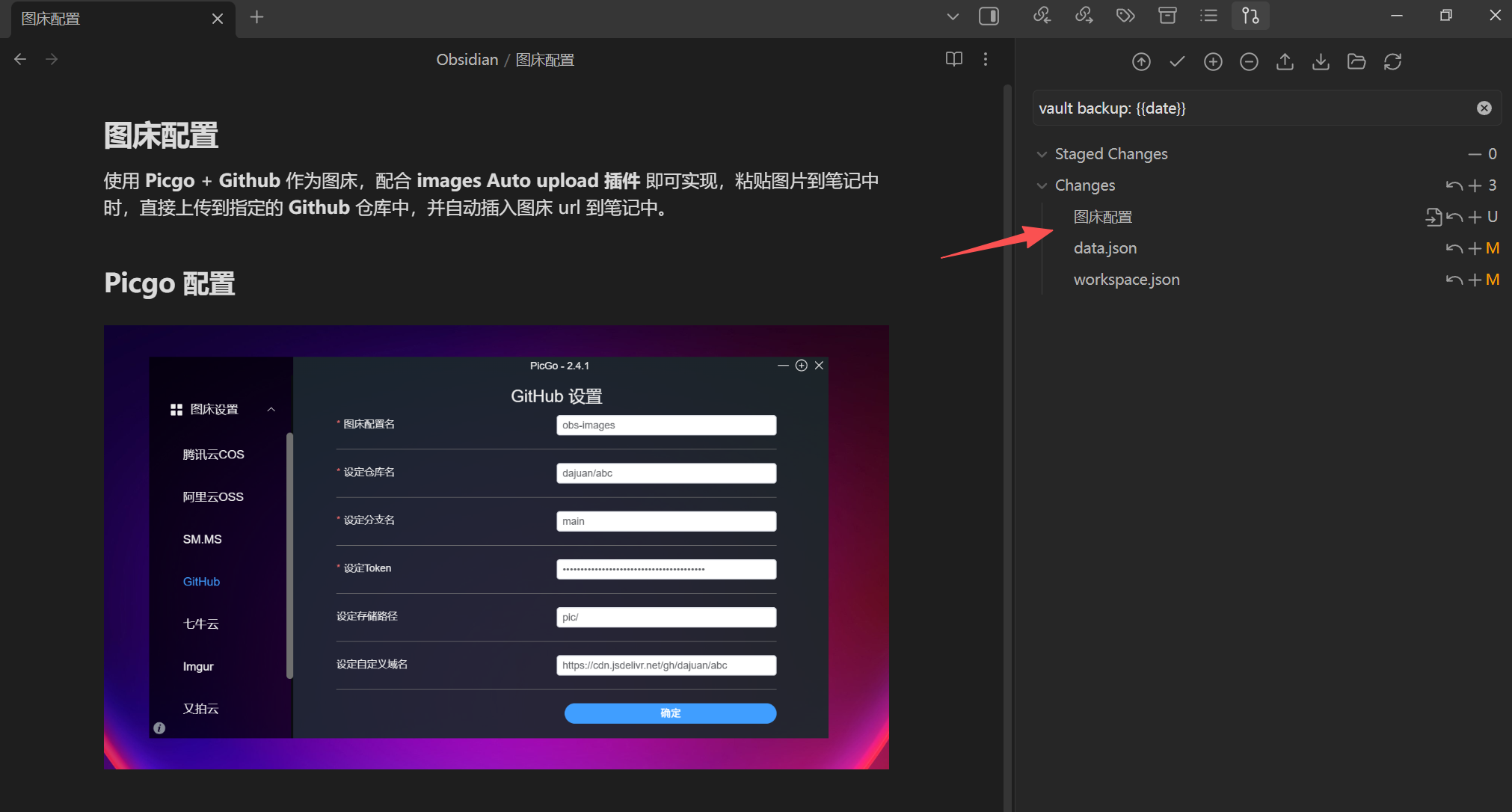Viewport: 1512px width, 812px height.
Task: Open the Source Control git tab
Action: click(x=1250, y=16)
